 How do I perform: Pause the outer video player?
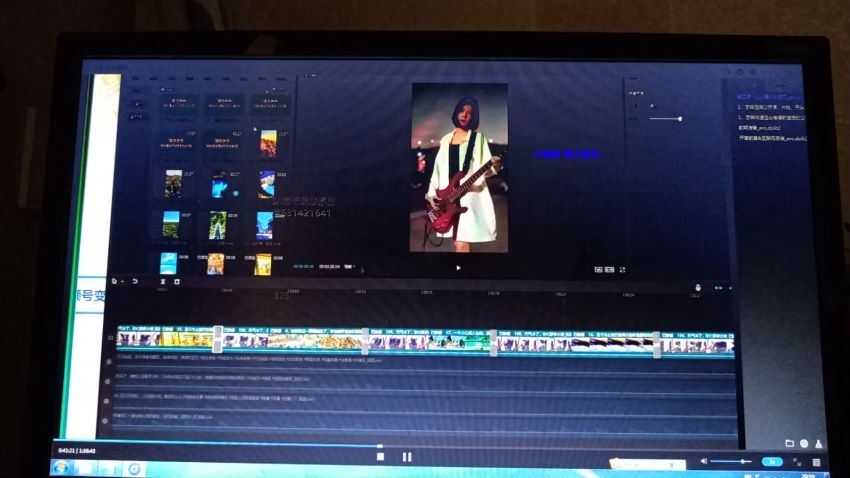[407, 457]
